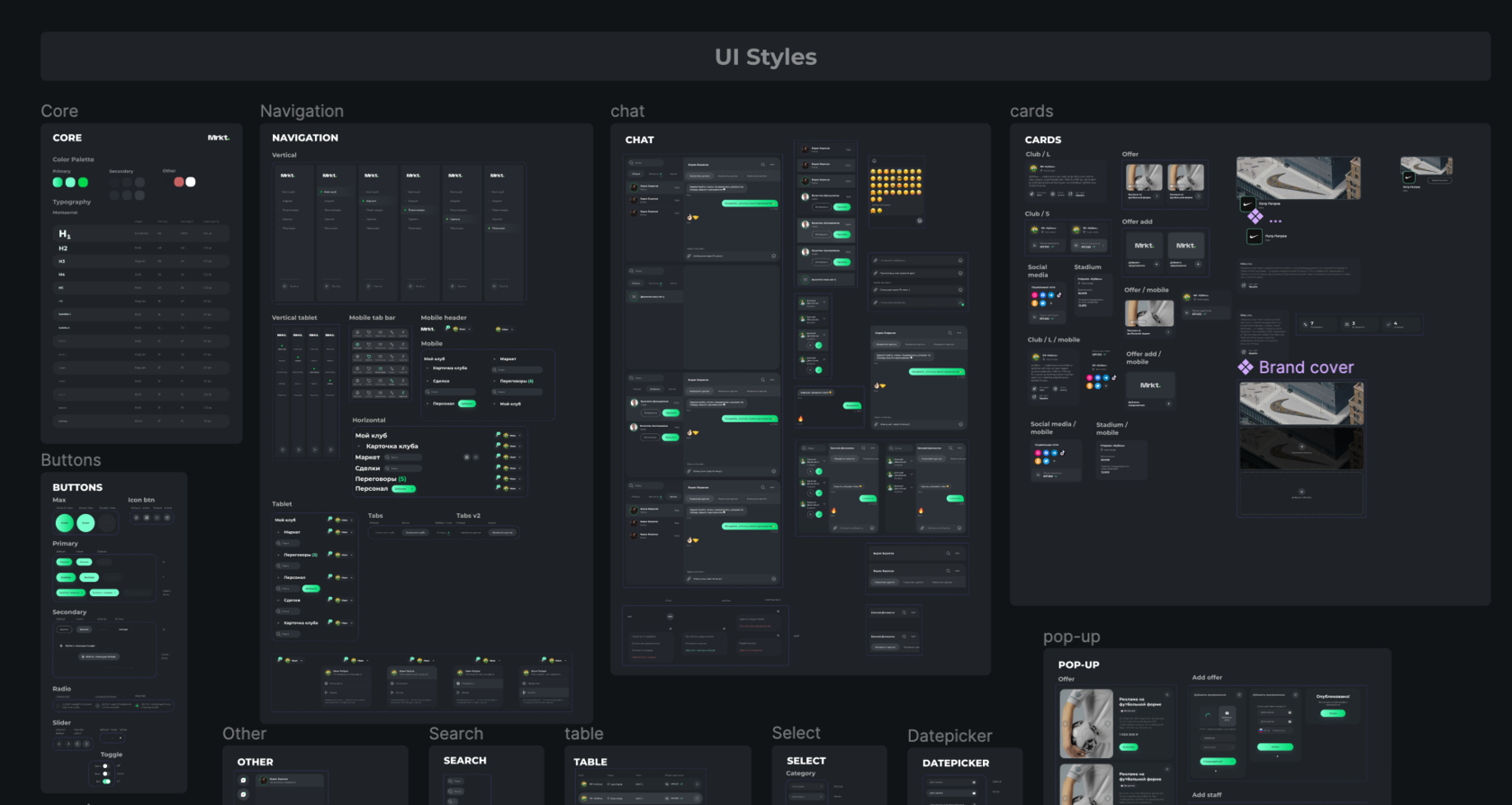Click the "Brand cover" purple component label

tap(1306, 367)
